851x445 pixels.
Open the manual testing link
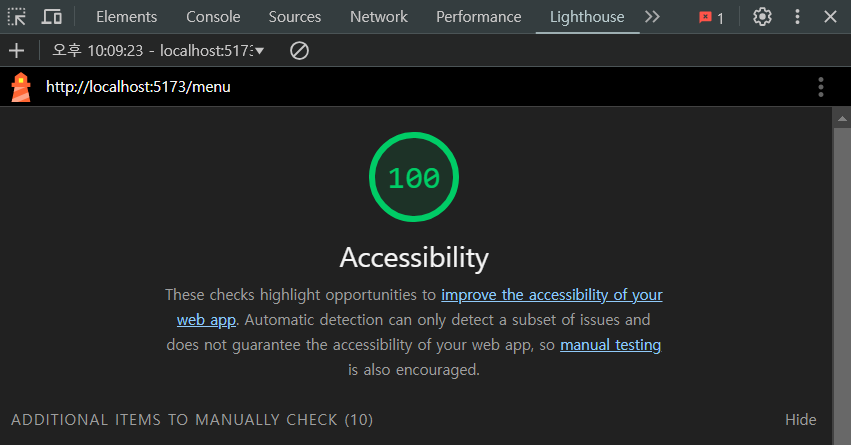(x=610, y=345)
